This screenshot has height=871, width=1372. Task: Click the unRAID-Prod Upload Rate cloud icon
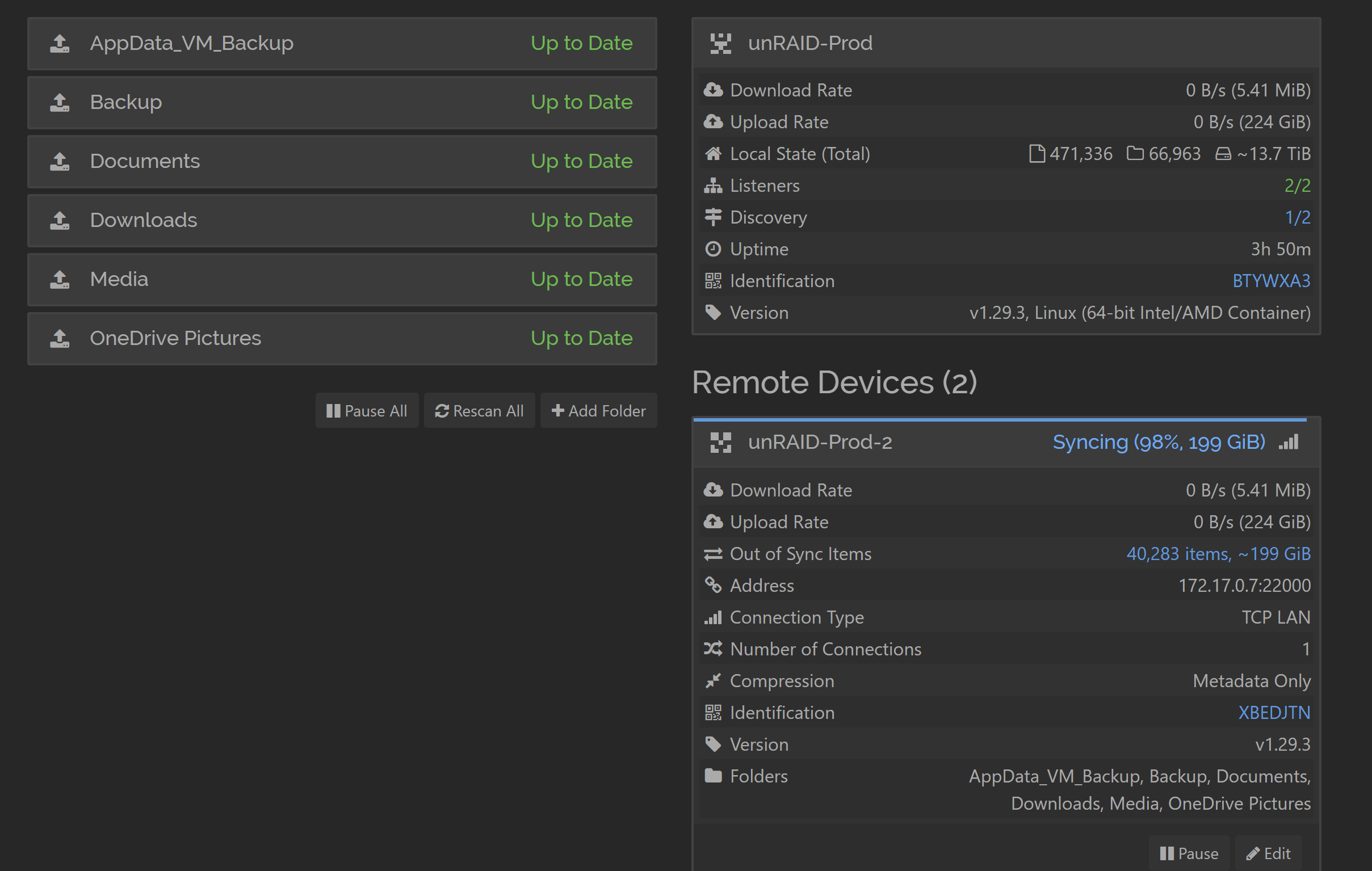[714, 122]
